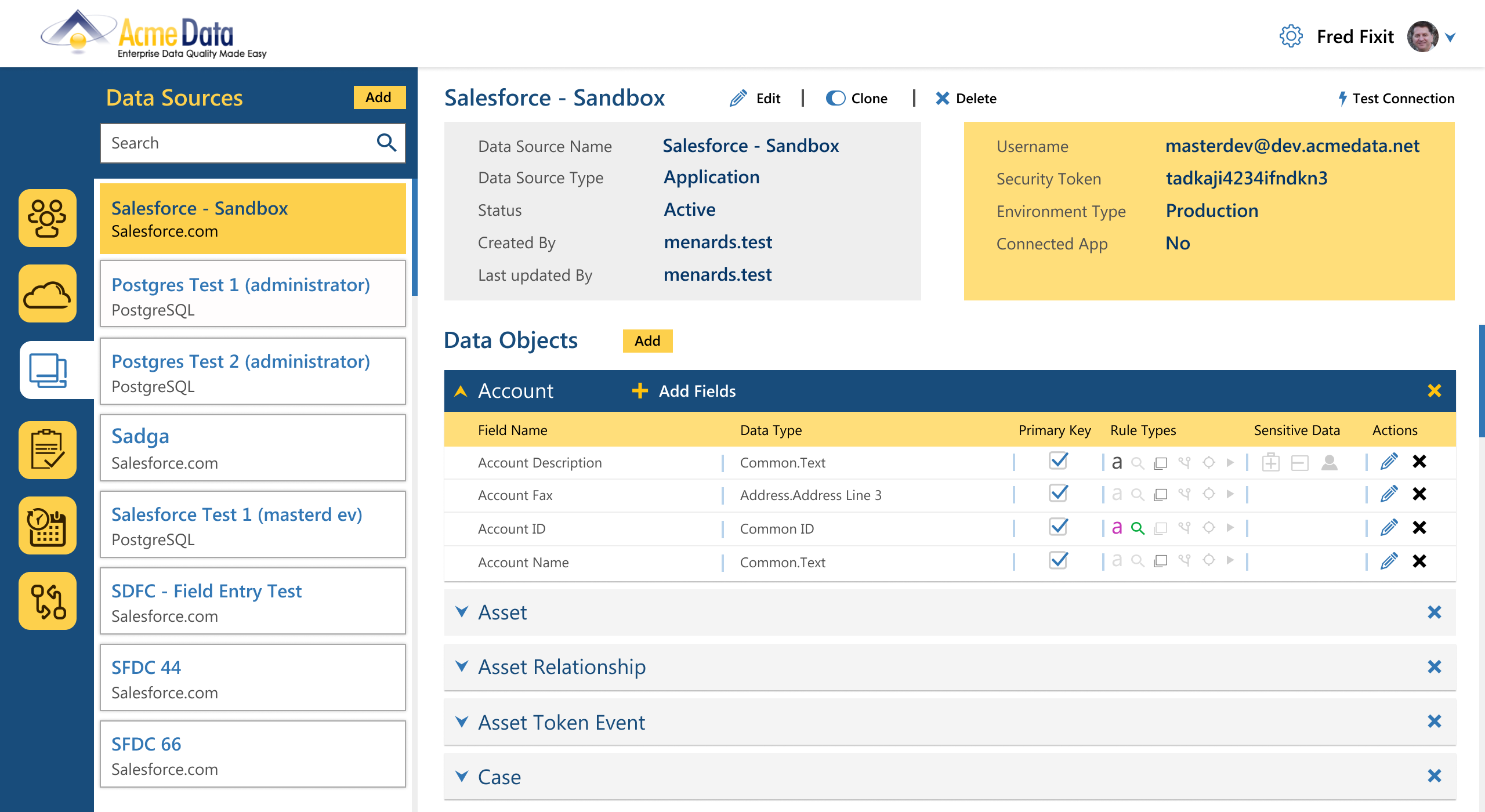The height and width of the screenshot is (812, 1485).
Task: Click green search rule icon for Account ID
Action: pyautogui.click(x=1138, y=528)
